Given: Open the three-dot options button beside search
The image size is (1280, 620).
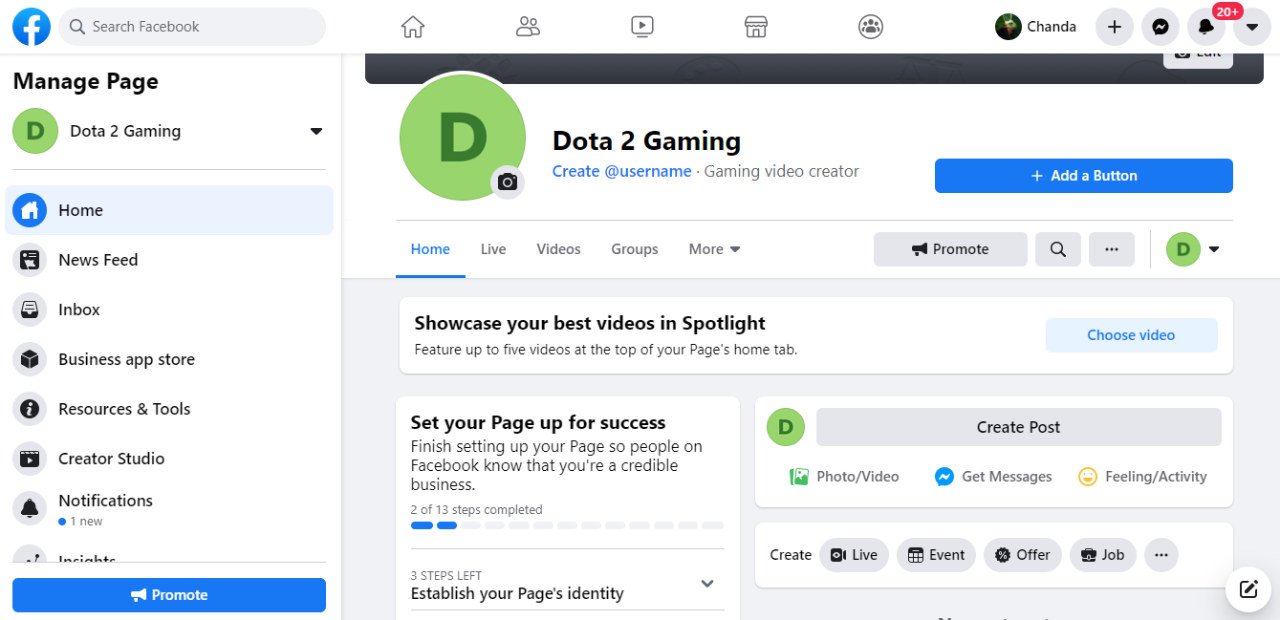Looking at the screenshot, I should (1111, 249).
